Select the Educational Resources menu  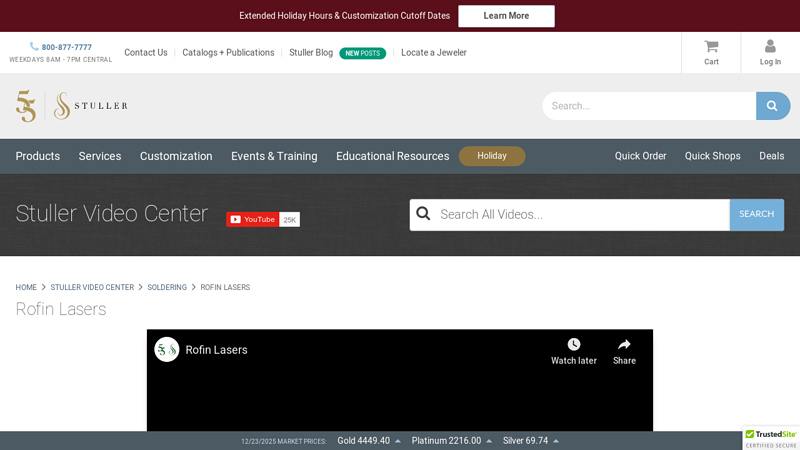pos(392,156)
